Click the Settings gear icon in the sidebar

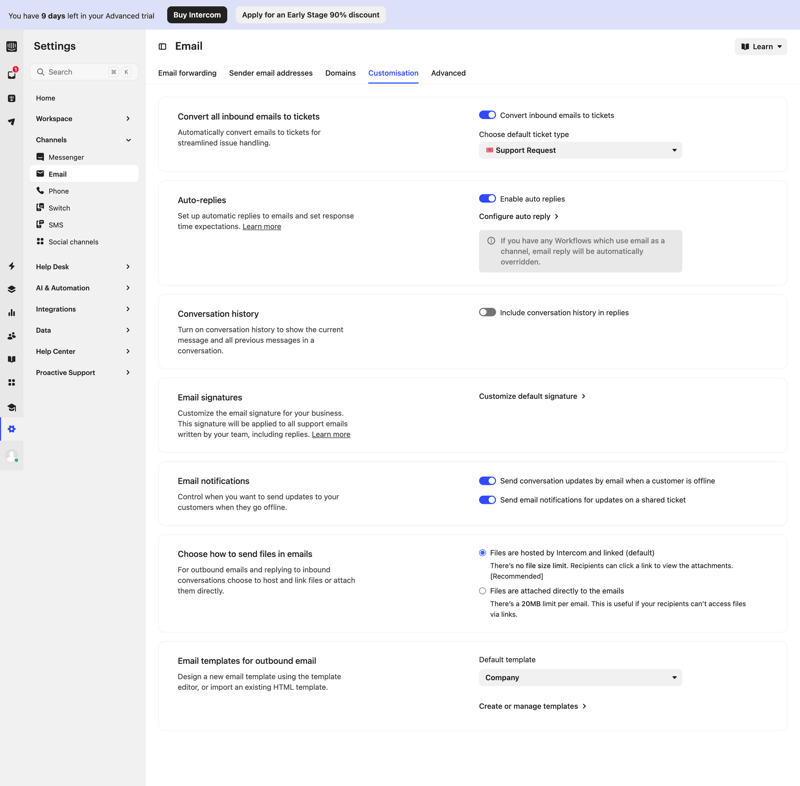[11, 428]
